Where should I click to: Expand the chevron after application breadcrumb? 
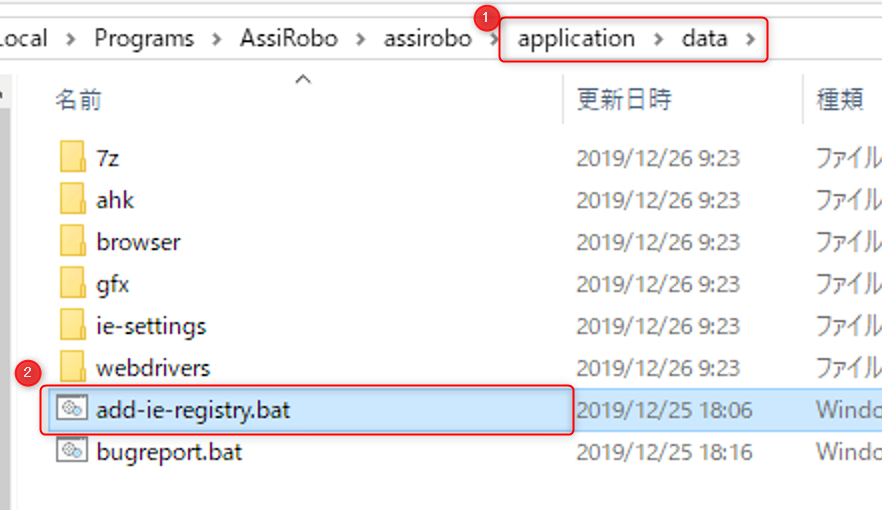pyautogui.click(x=658, y=39)
